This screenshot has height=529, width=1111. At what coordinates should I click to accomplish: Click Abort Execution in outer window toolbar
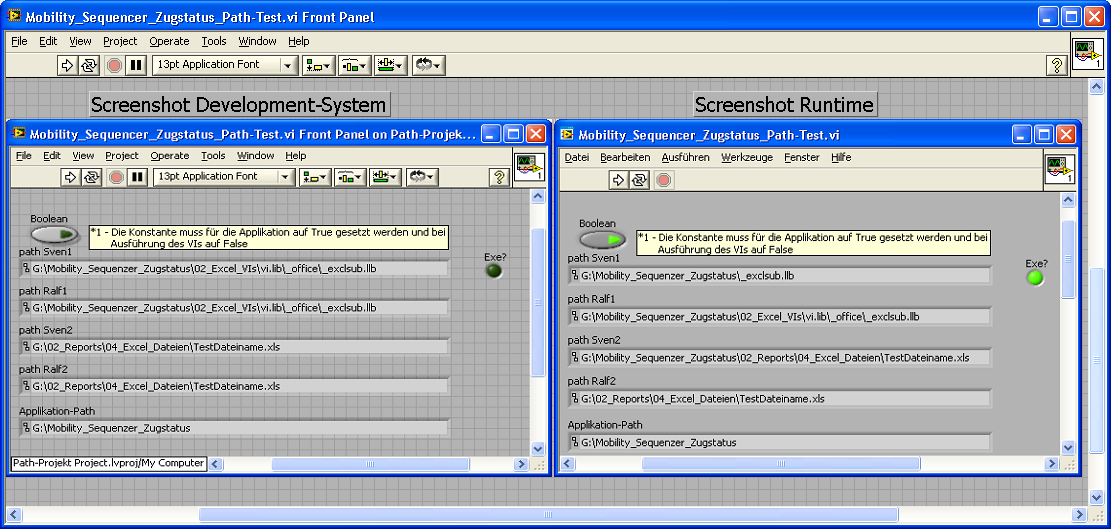114,65
